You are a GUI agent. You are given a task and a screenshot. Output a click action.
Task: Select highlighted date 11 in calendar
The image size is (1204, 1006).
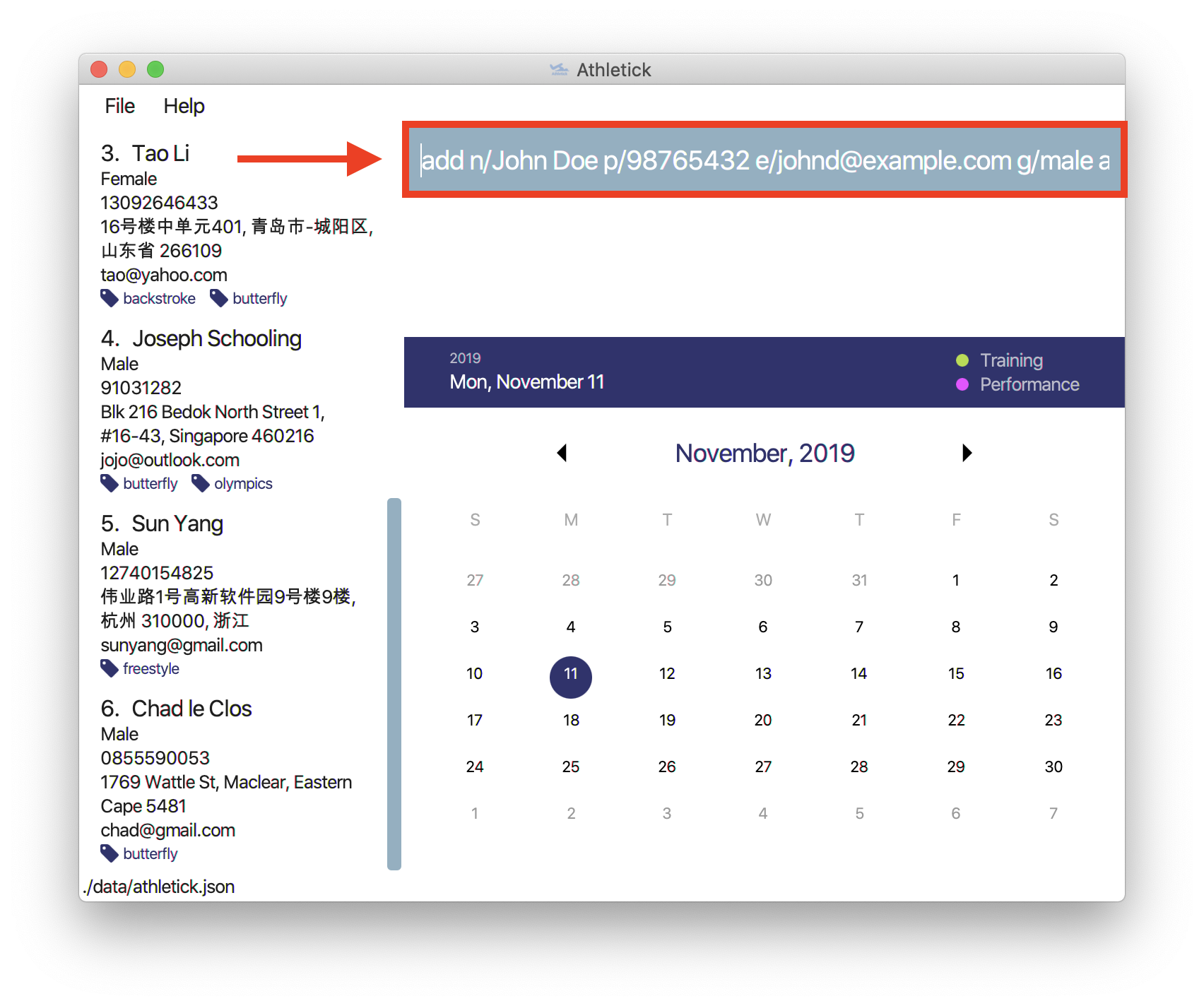click(571, 677)
